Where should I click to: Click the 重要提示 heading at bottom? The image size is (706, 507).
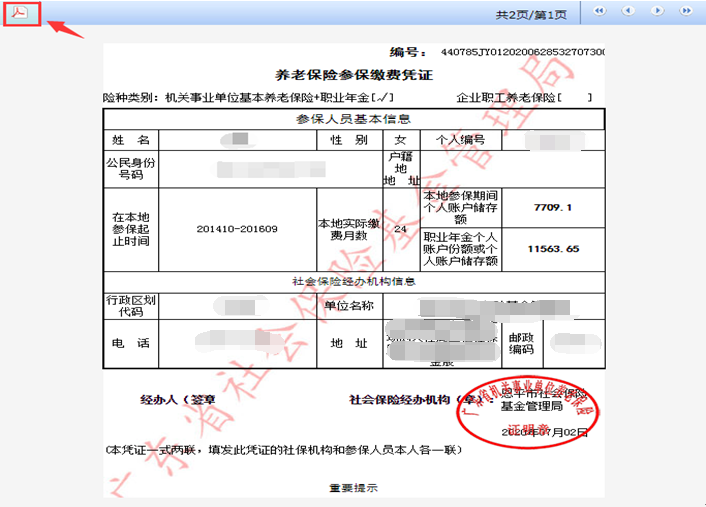[x=353, y=489]
